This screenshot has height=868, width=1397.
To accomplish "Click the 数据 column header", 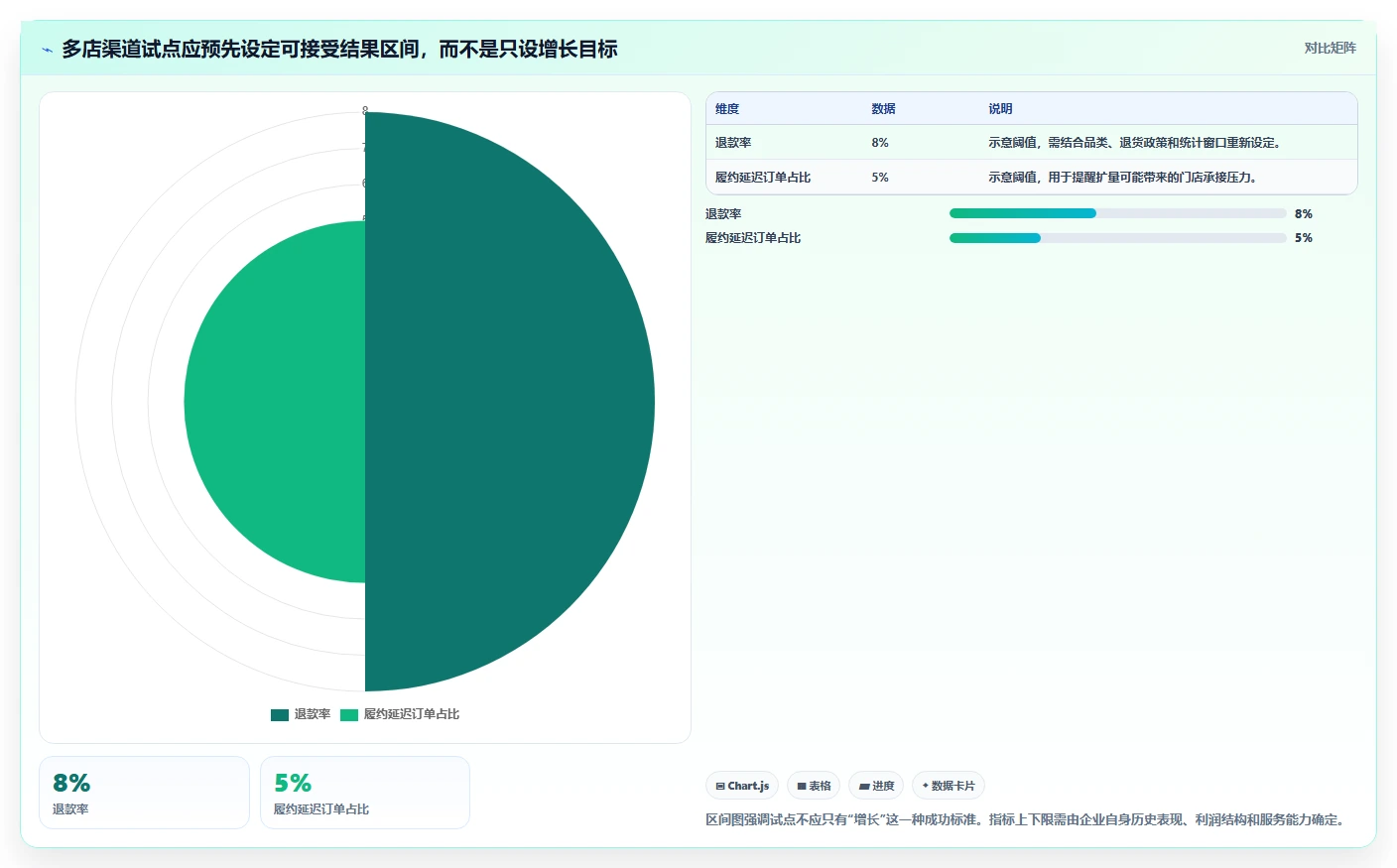I will 883,109.
